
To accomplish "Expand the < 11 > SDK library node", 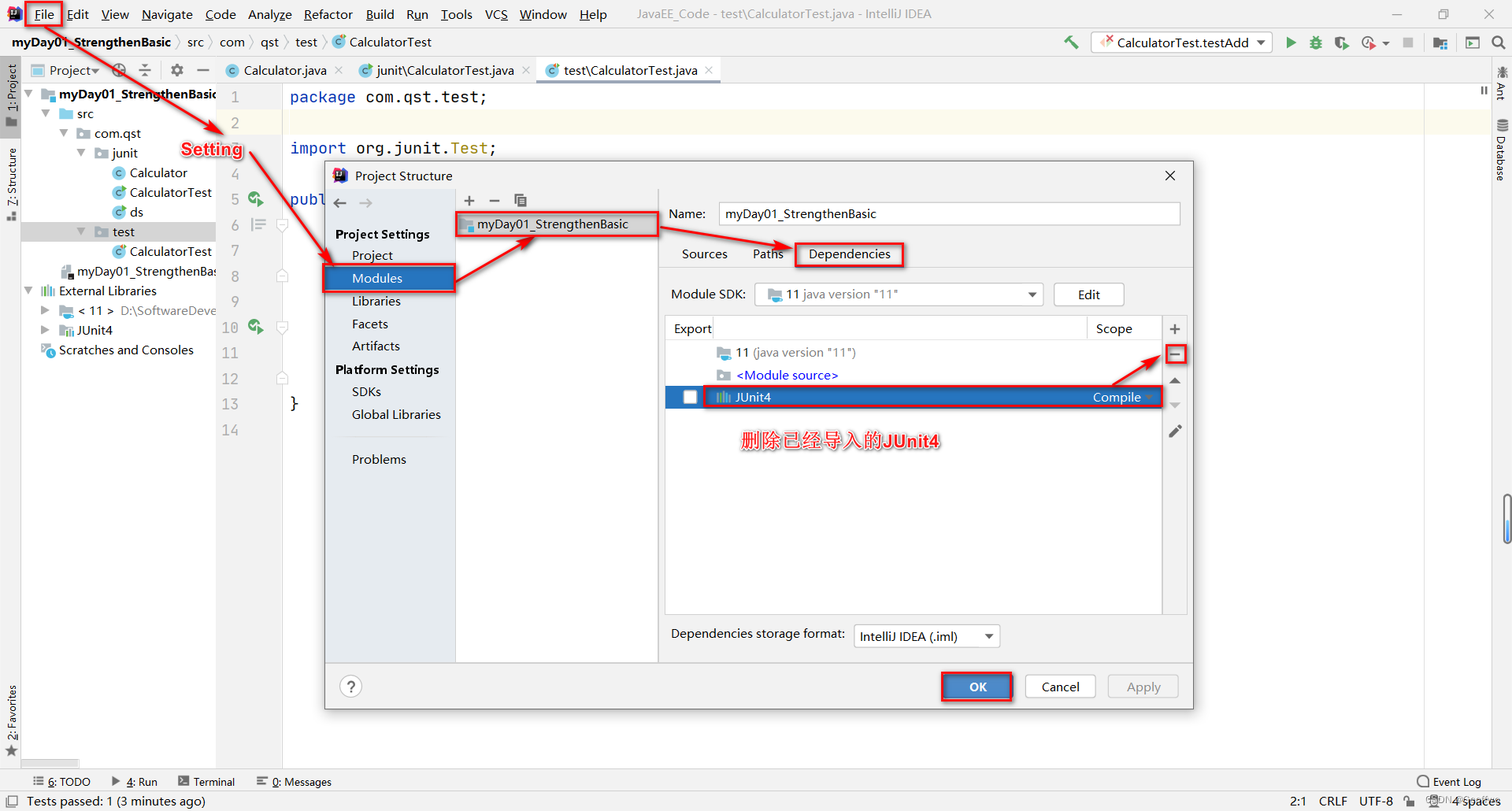I will (46, 310).
